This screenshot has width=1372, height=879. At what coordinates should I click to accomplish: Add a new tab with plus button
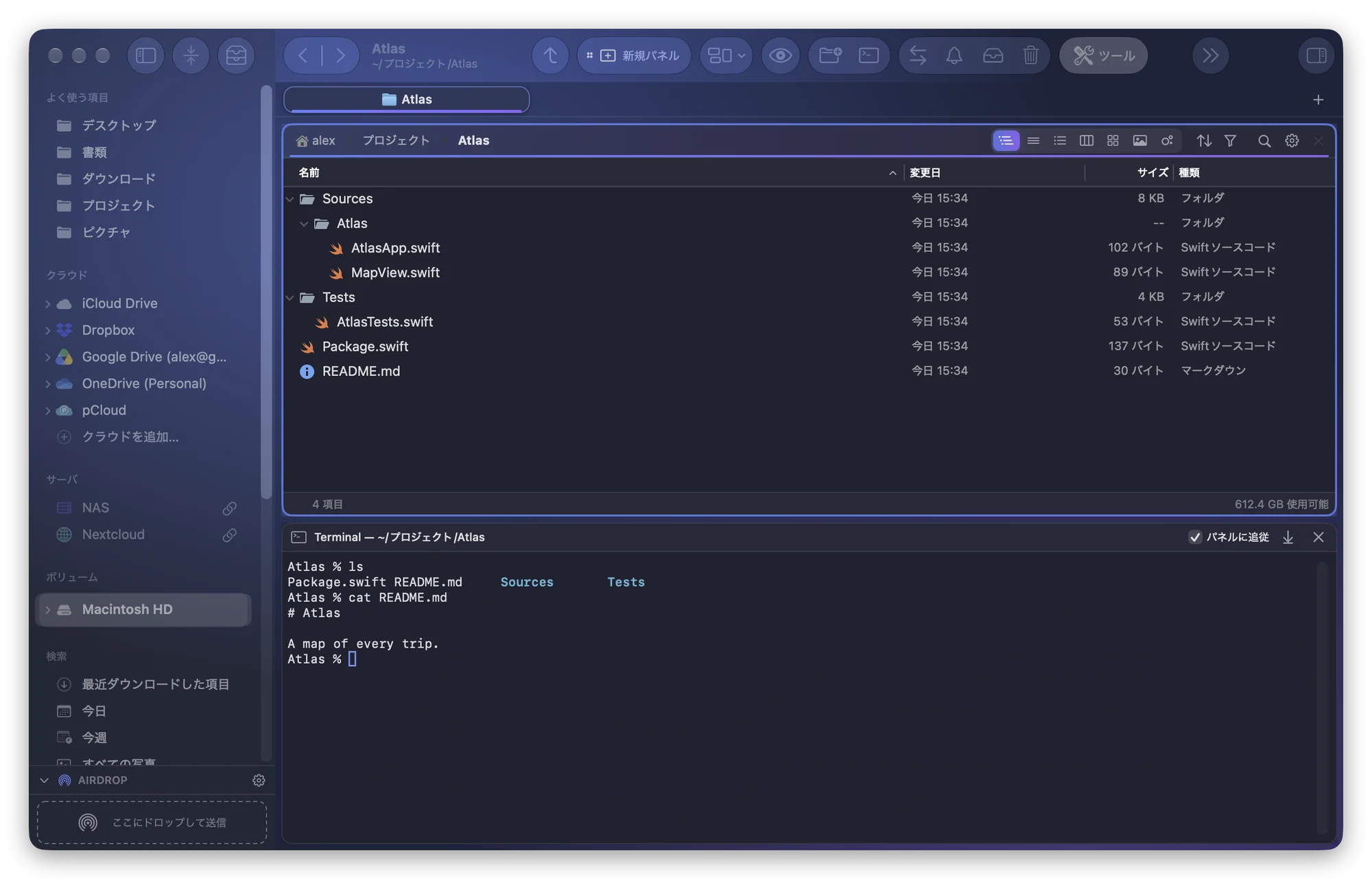pyautogui.click(x=1318, y=100)
